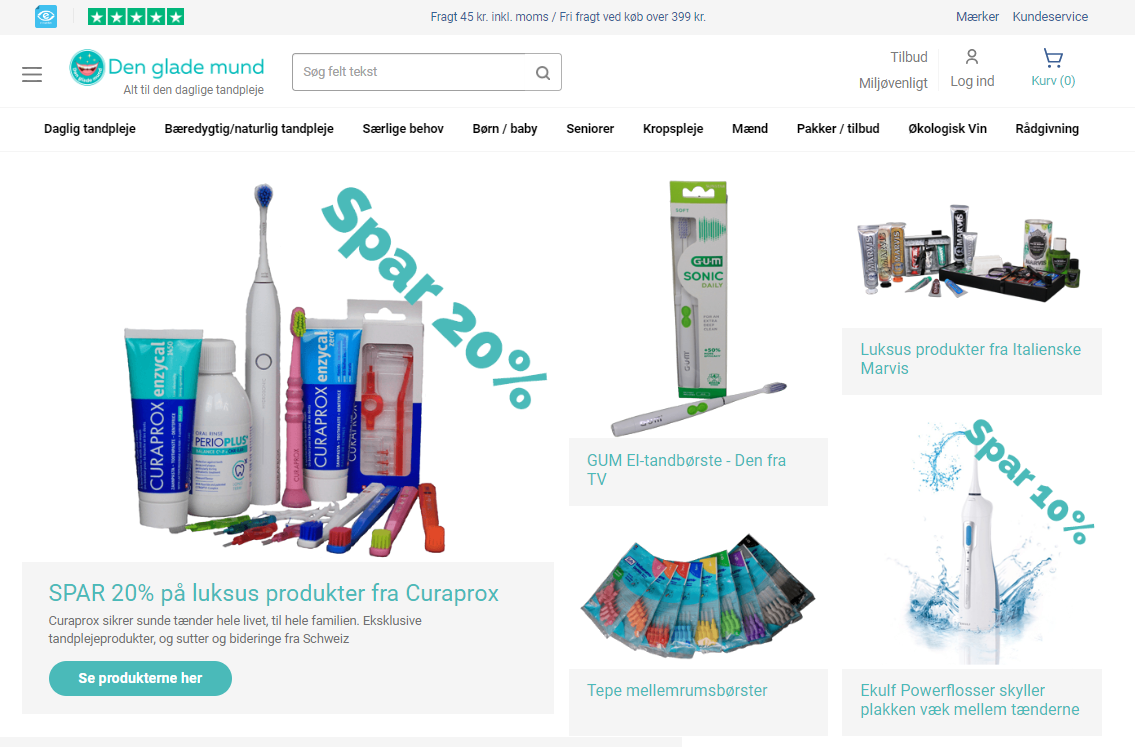Click the Den glade mund logo
Viewport: 1135px width, 747px height.
pyautogui.click(x=167, y=72)
